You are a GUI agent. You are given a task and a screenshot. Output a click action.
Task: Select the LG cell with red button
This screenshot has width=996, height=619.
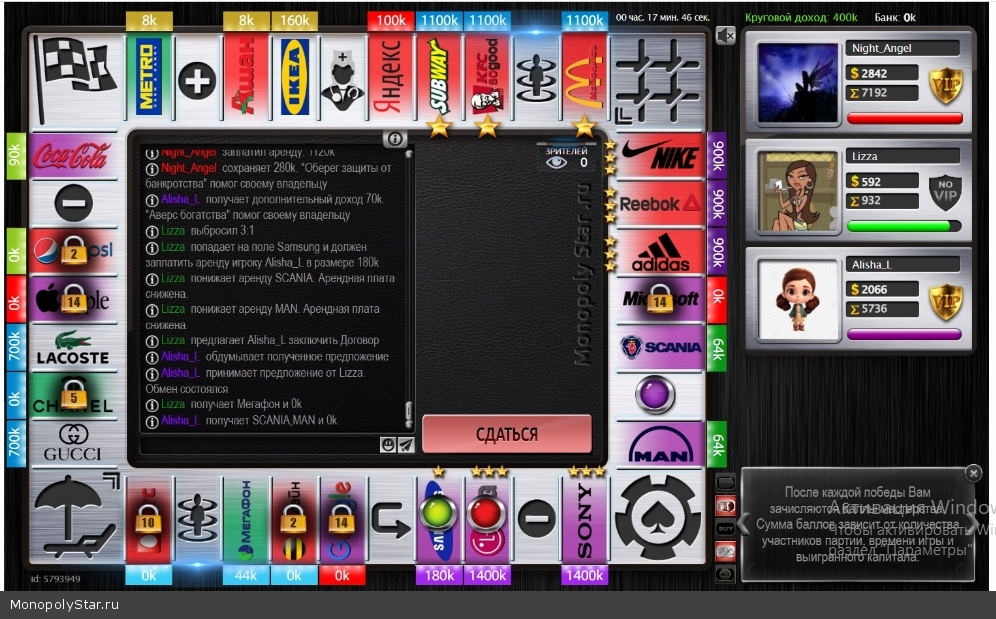pos(488,519)
